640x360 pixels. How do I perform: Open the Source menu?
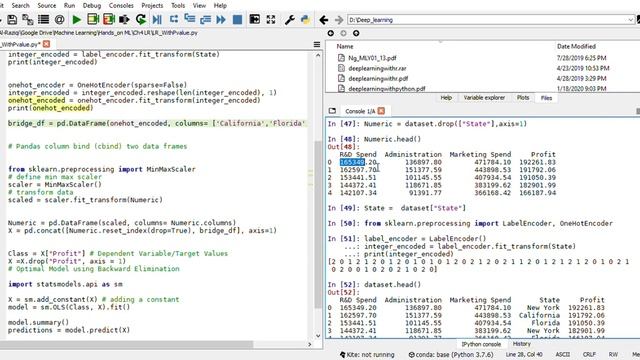pyautogui.click(x=47, y=5)
